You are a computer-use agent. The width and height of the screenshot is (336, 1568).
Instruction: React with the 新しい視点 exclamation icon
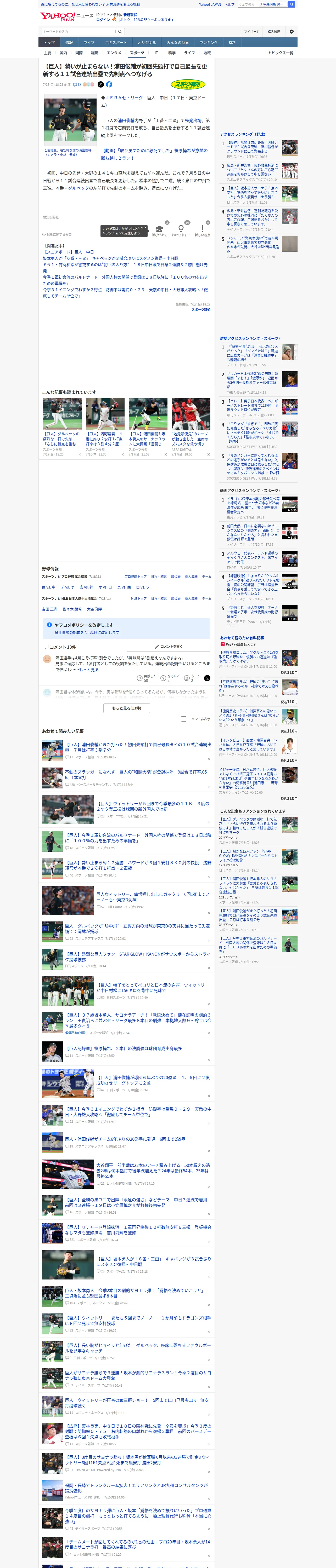203,229
